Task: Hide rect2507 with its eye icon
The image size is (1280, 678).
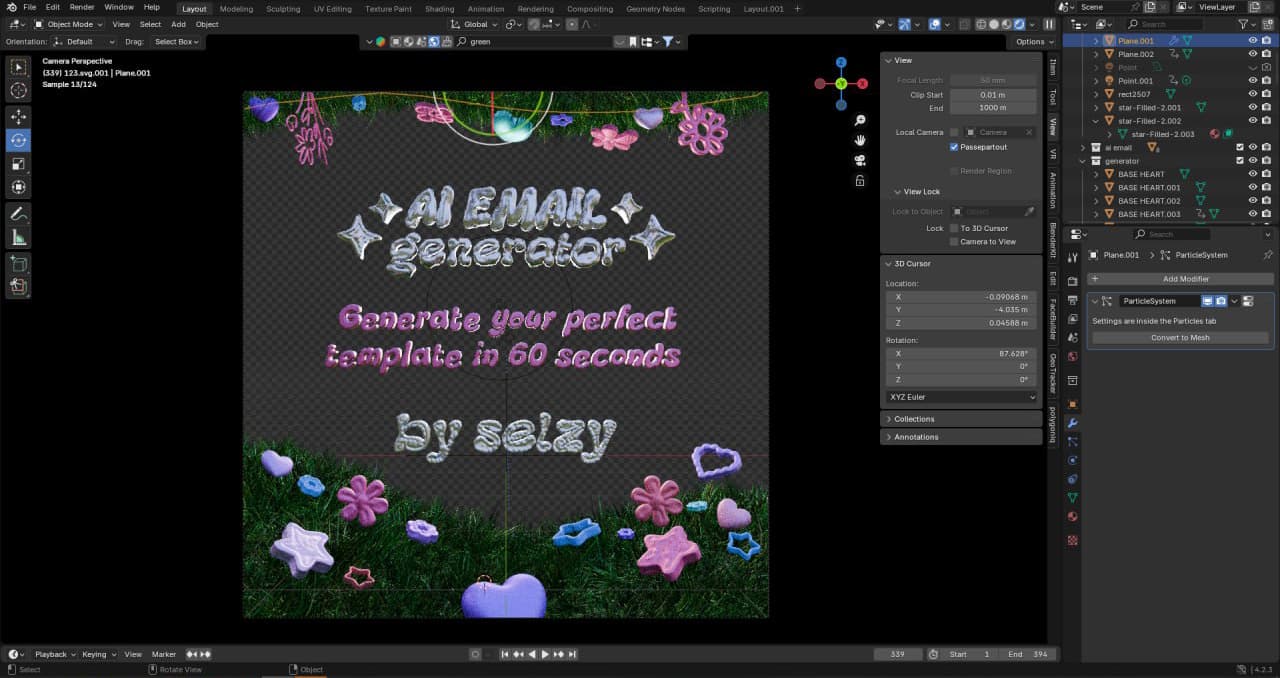Action: coord(1253,94)
